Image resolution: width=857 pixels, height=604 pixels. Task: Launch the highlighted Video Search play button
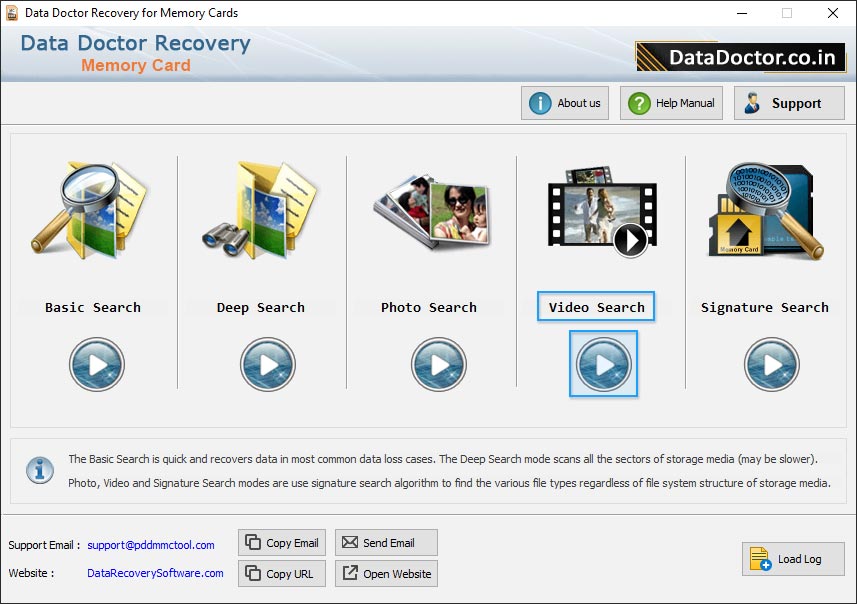[x=604, y=364]
